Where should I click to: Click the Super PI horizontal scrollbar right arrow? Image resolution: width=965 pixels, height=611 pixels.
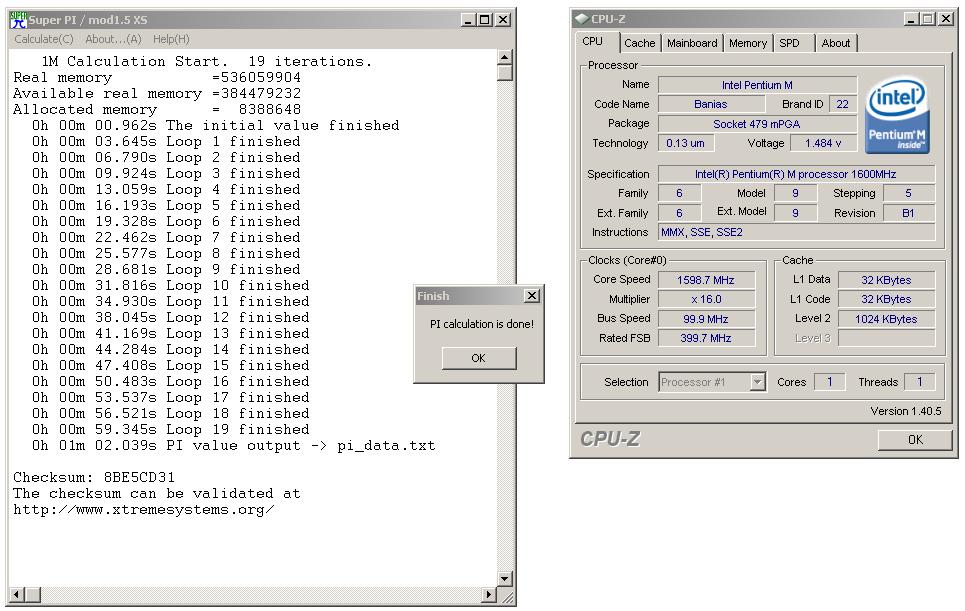pyautogui.click(x=489, y=594)
